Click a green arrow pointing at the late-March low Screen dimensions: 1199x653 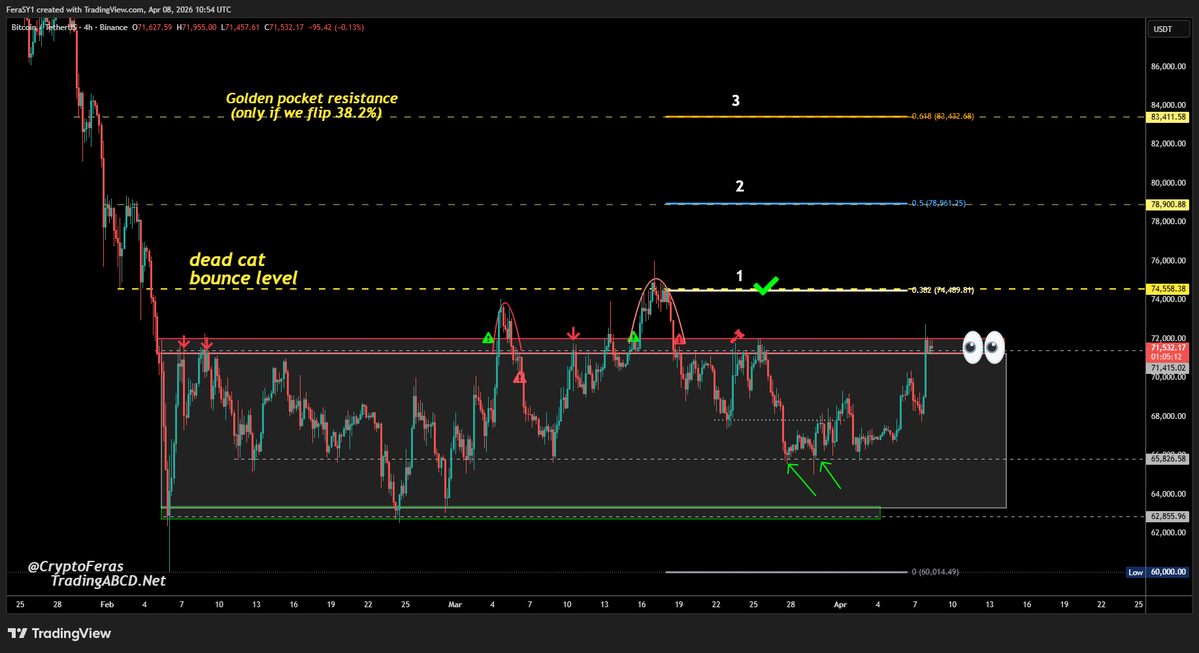[795, 472]
